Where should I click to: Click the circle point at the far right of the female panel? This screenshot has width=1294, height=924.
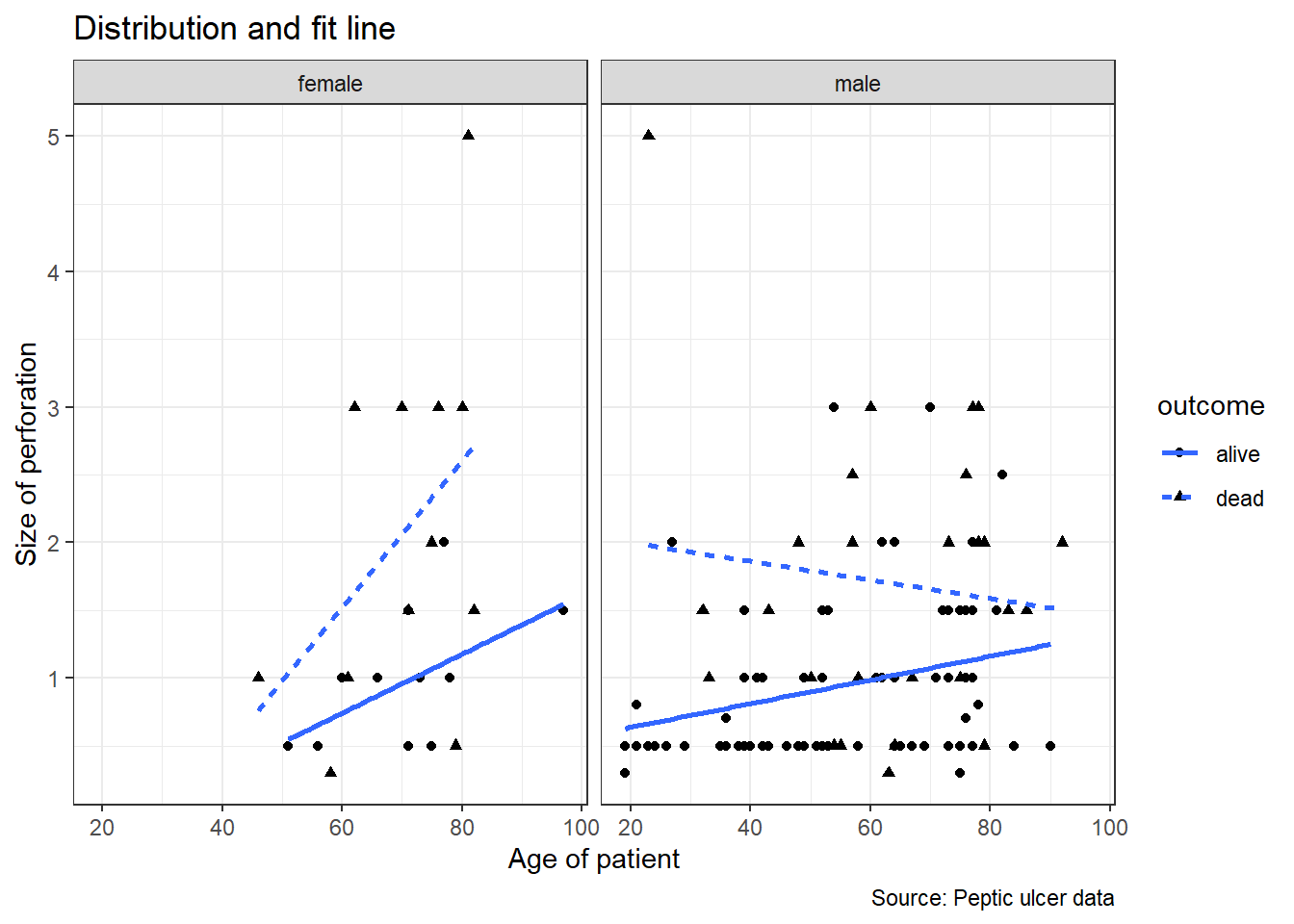tap(563, 610)
